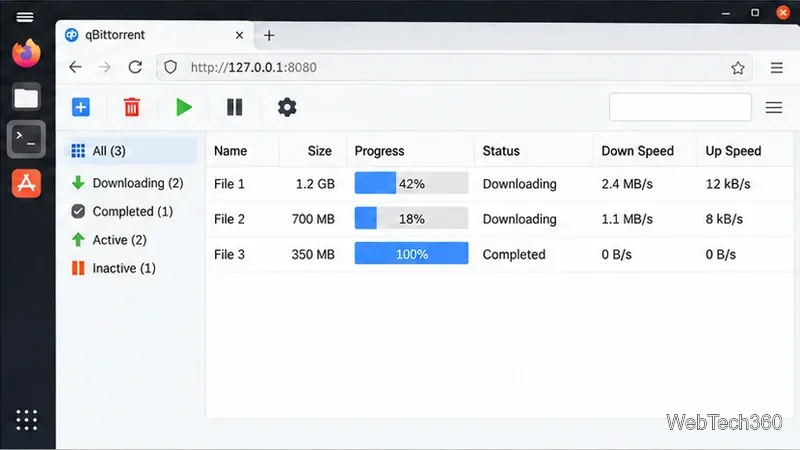Show applications grid at dock bottom

27,420
